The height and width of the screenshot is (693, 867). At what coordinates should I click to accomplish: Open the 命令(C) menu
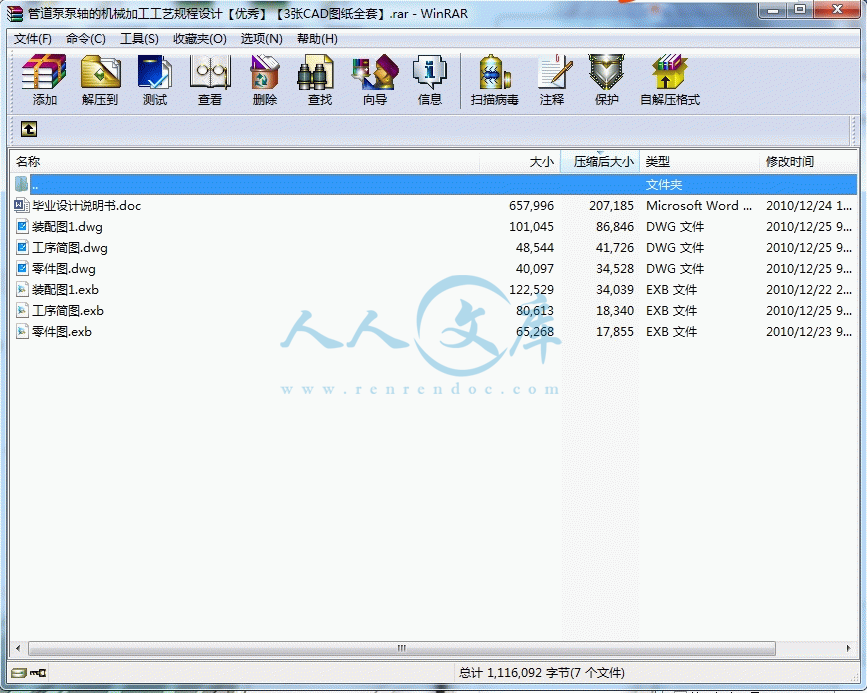click(85, 39)
